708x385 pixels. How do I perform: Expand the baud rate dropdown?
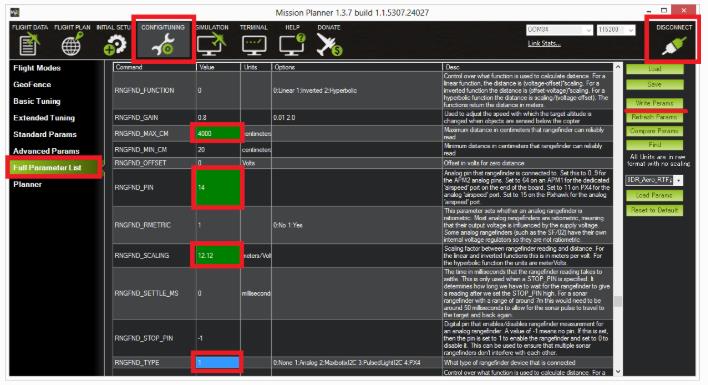616,30
